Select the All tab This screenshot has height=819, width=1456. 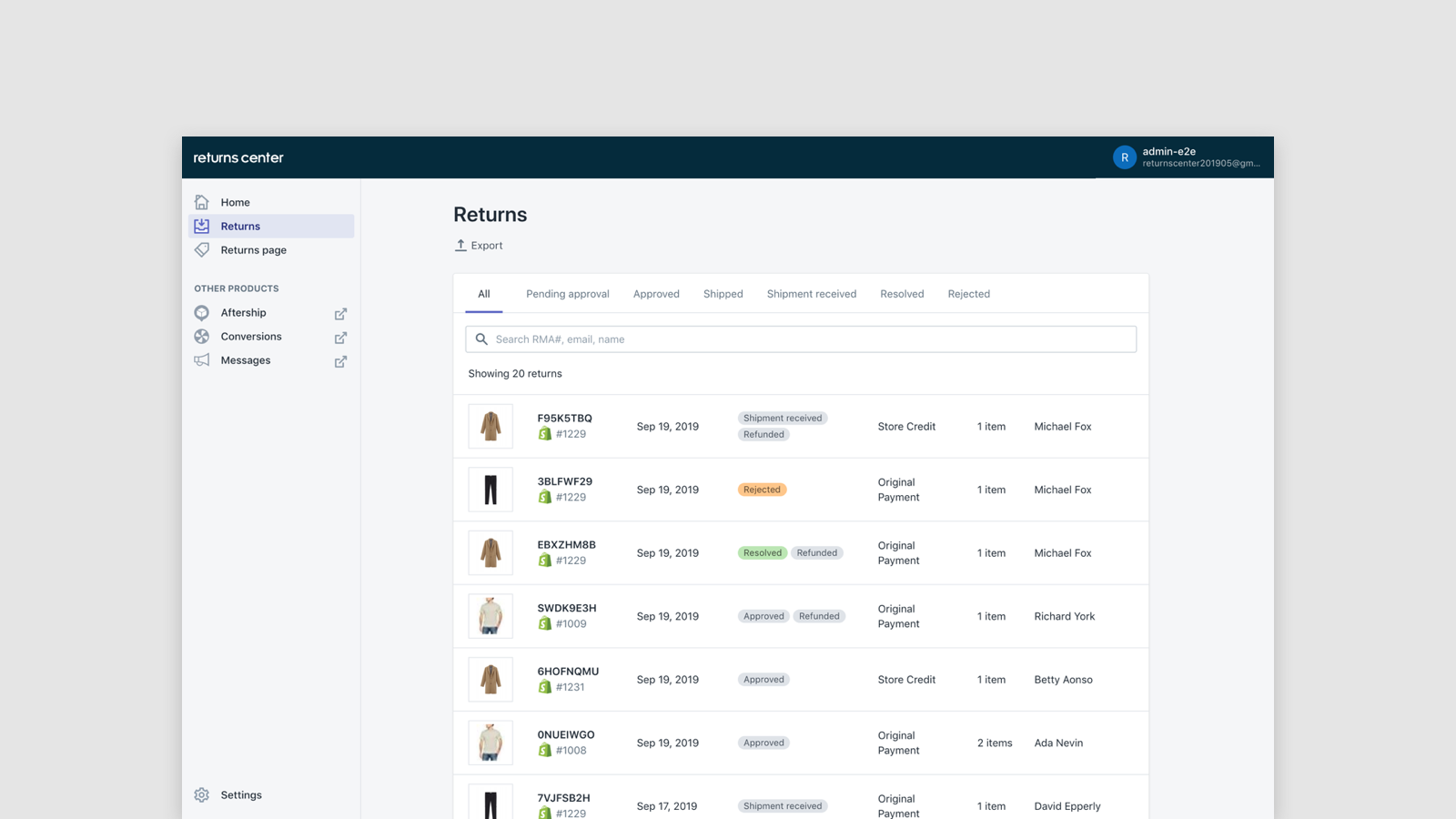(484, 294)
